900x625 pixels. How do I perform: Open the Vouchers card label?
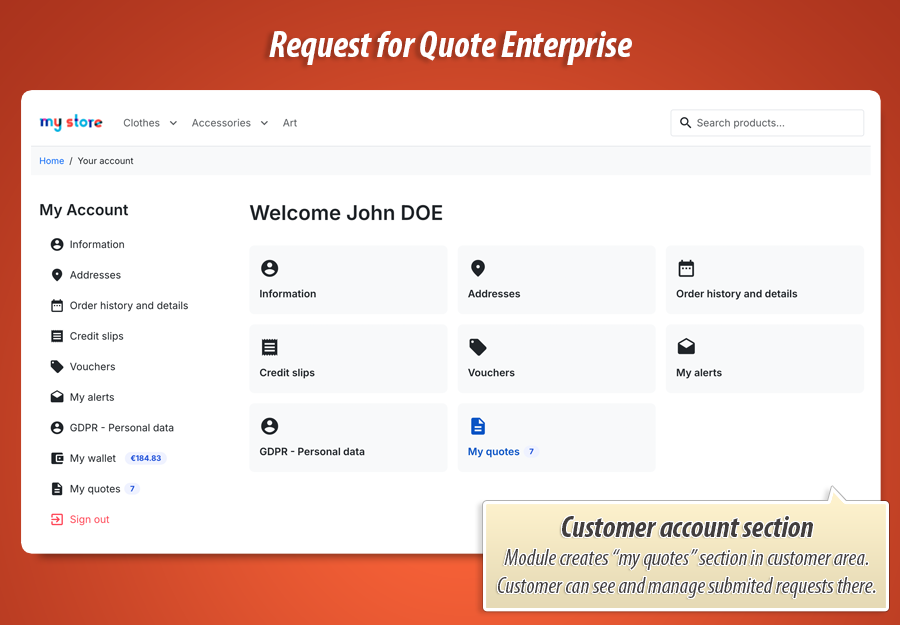[x=491, y=372]
